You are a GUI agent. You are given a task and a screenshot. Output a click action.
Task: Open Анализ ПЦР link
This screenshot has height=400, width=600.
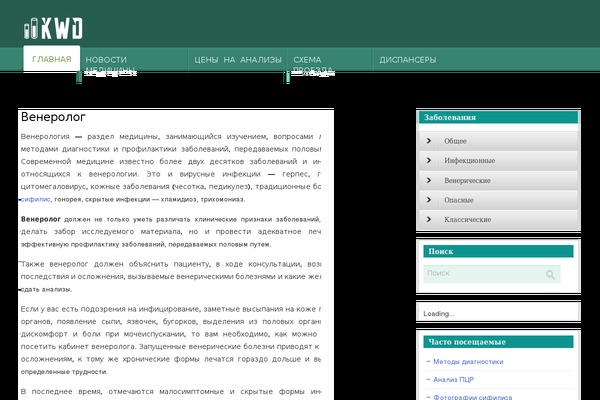pyautogui.click(x=453, y=379)
